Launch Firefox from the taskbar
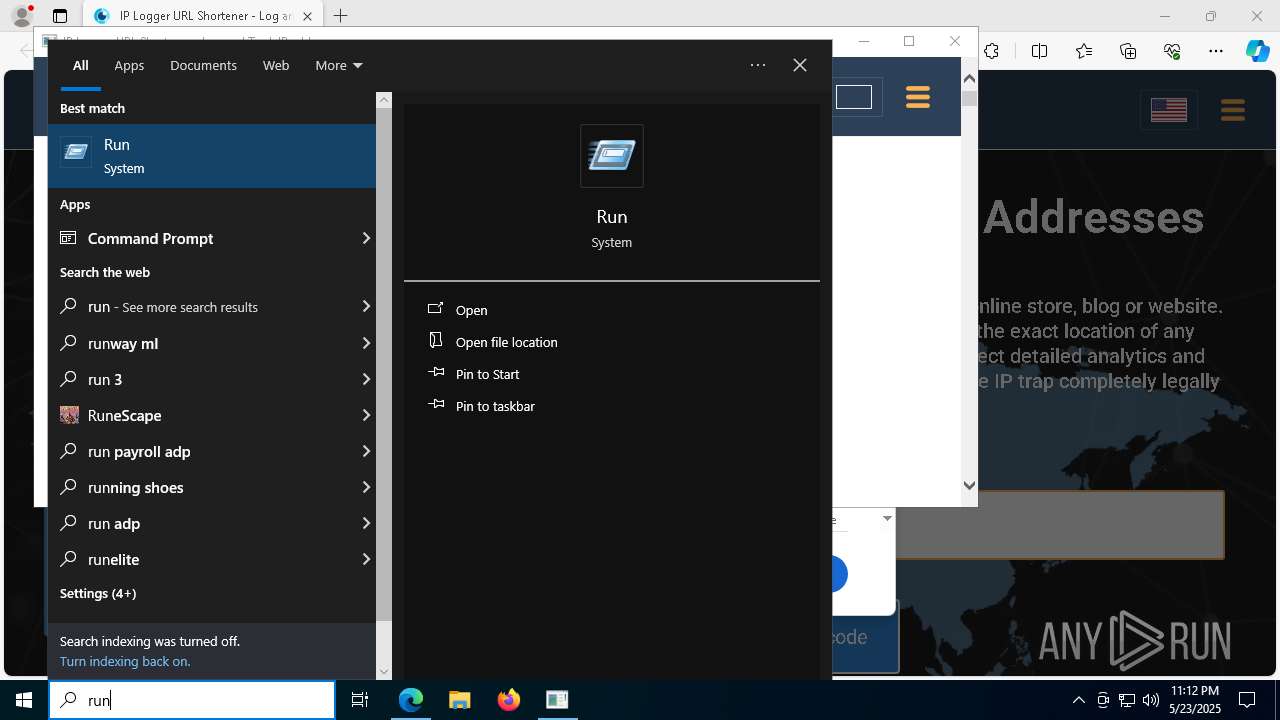 (509, 700)
